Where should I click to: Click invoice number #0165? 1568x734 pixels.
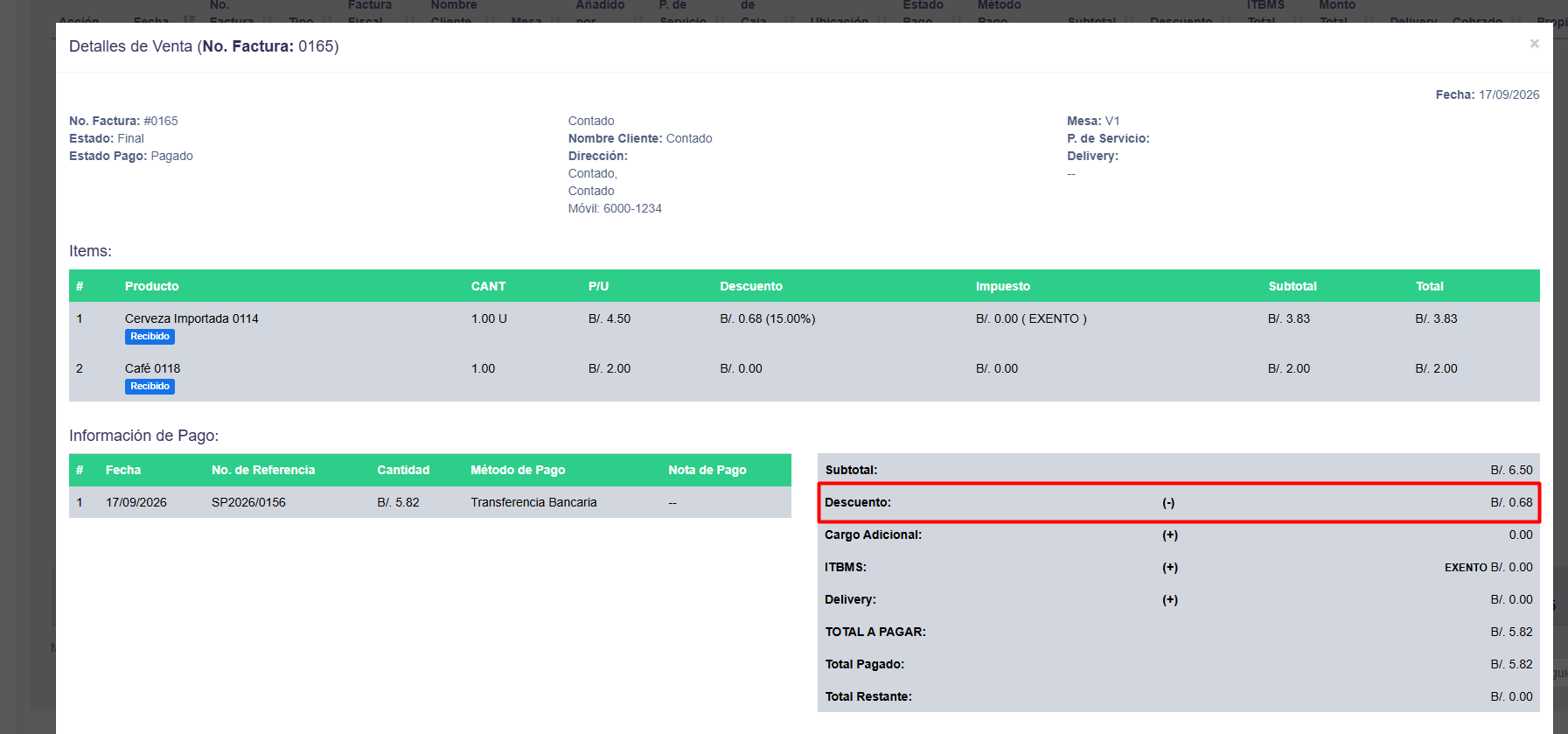click(x=161, y=121)
